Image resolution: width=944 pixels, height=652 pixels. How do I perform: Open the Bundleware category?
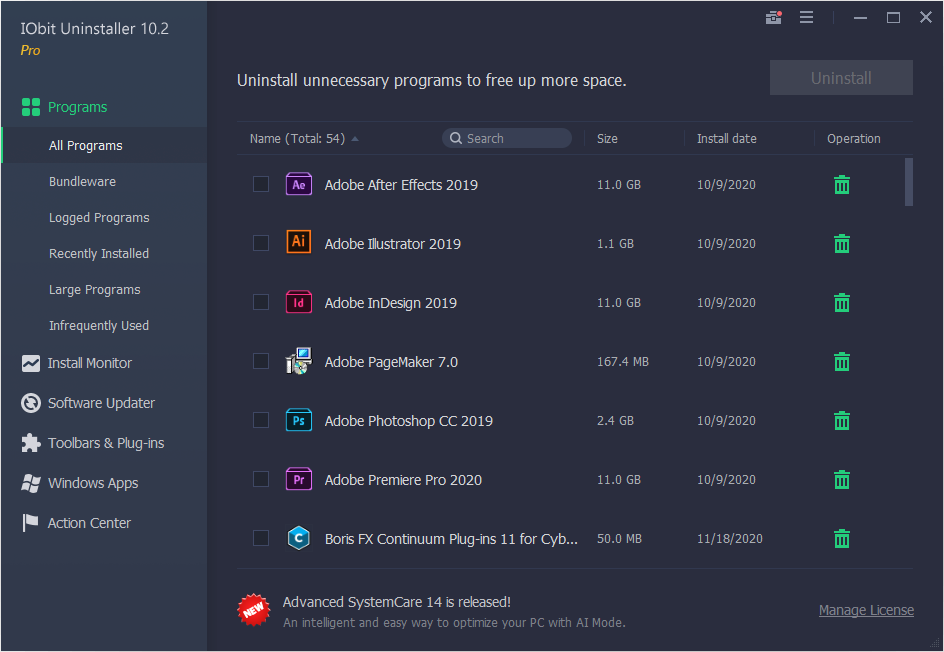point(82,182)
